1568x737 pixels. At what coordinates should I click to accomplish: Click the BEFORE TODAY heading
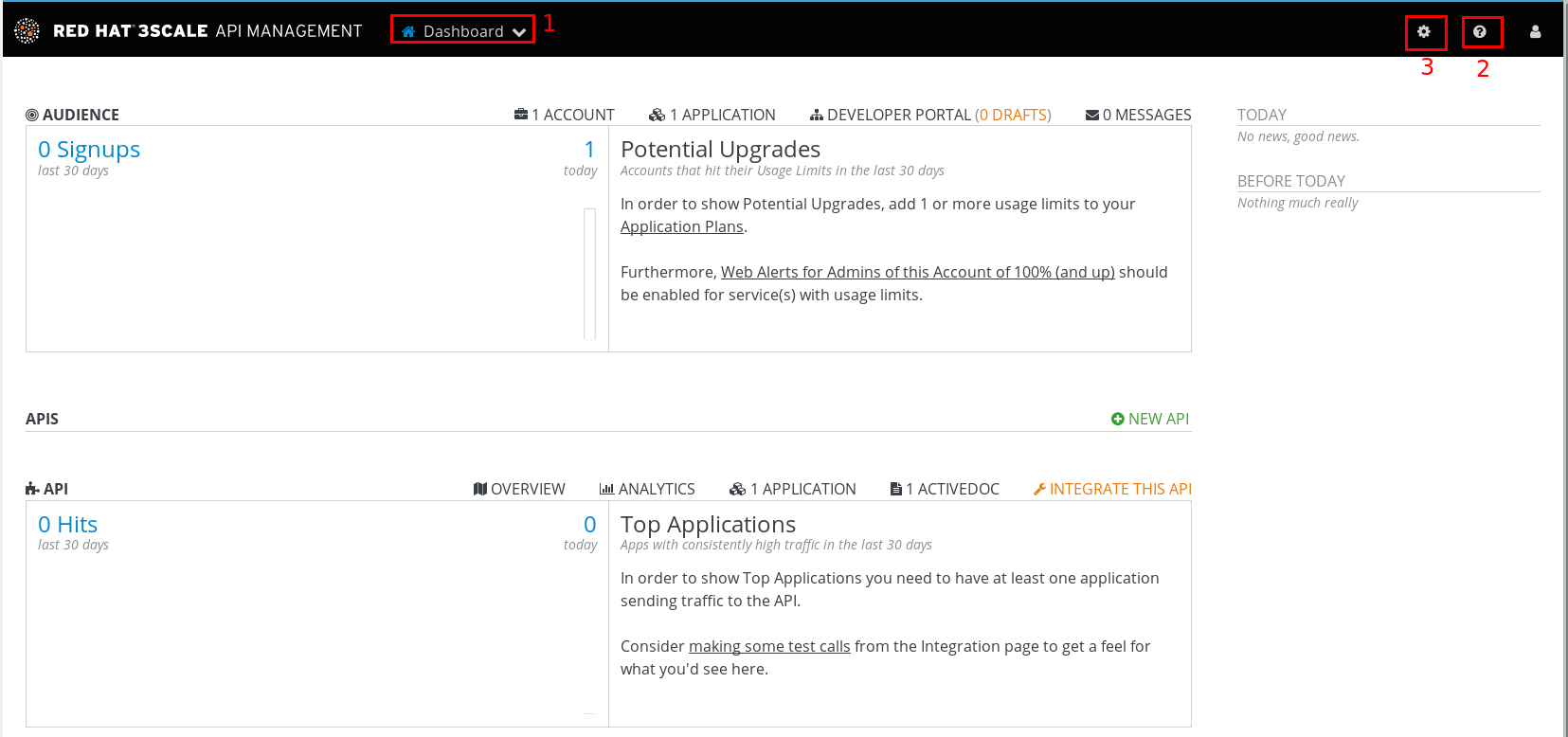click(x=1291, y=181)
